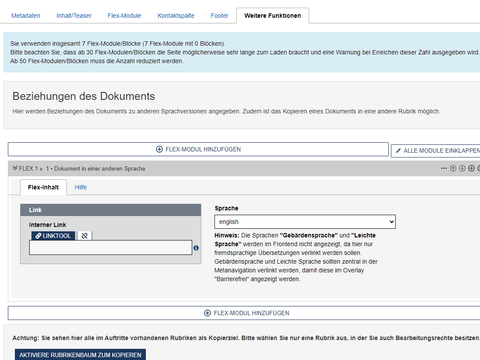Click the move-up circle icon in FLEX 1 header

point(453,168)
